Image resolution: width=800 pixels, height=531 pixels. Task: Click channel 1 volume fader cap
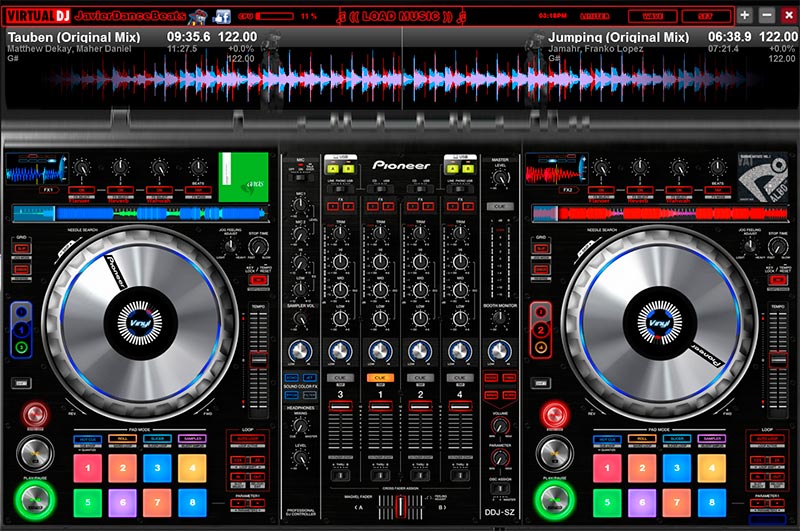[x=380, y=407]
